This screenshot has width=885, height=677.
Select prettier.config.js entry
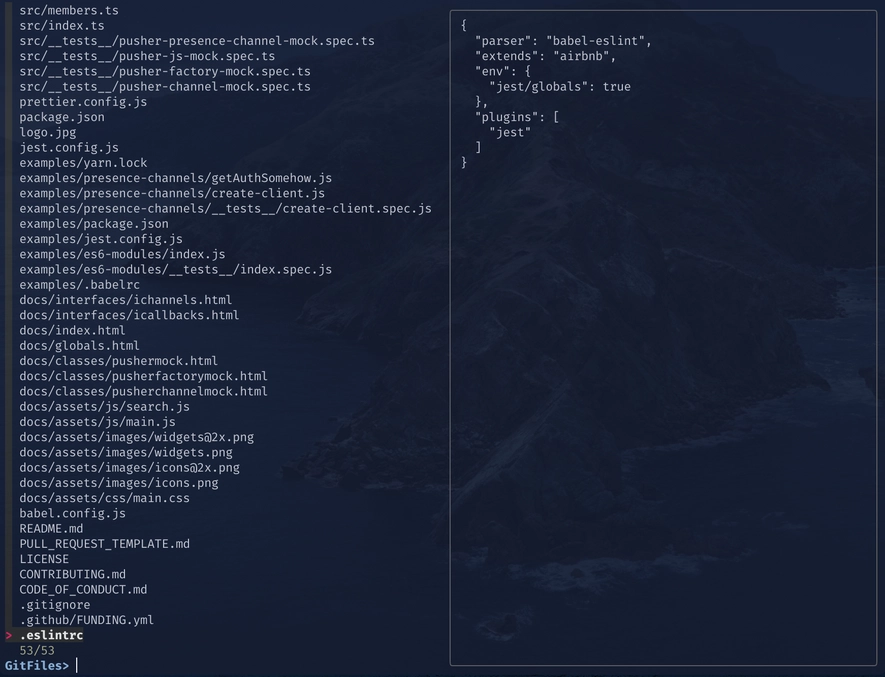(83, 102)
